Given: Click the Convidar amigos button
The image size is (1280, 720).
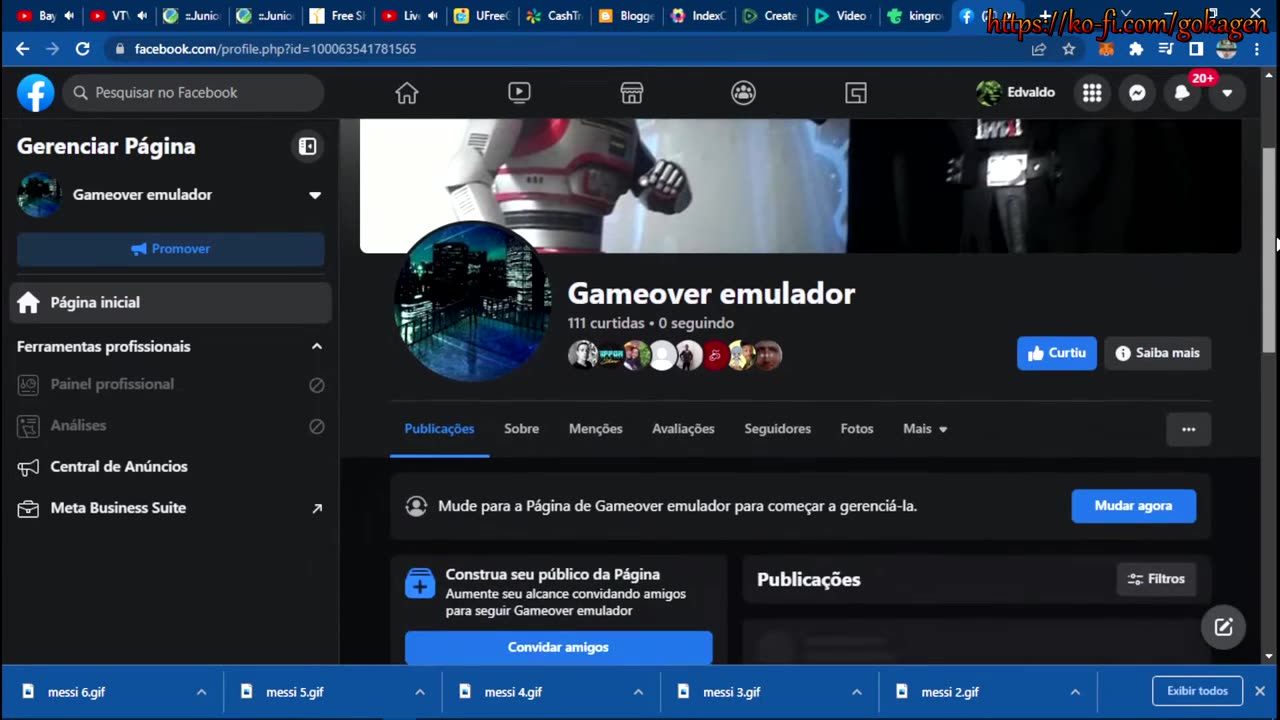Looking at the screenshot, I should [x=558, y=647].
